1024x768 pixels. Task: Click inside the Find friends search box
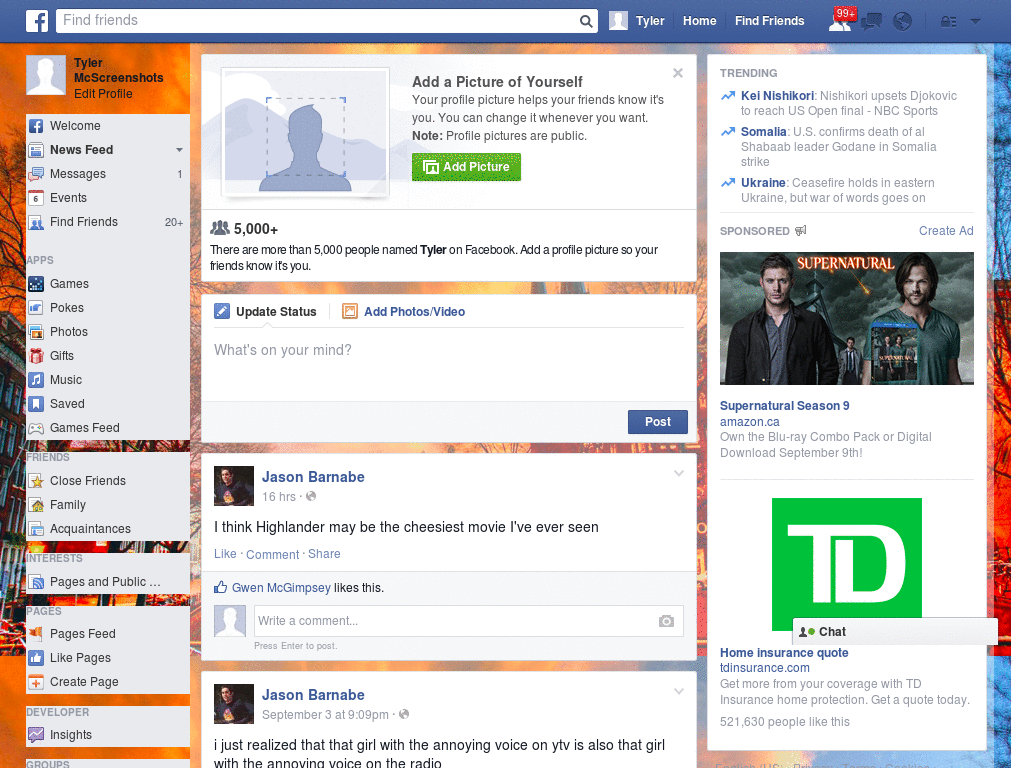(317, 21)
